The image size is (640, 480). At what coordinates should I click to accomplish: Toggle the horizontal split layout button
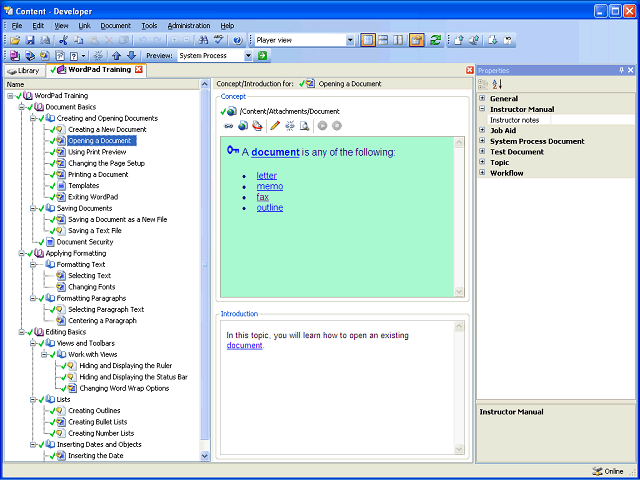tap(383, 40)
